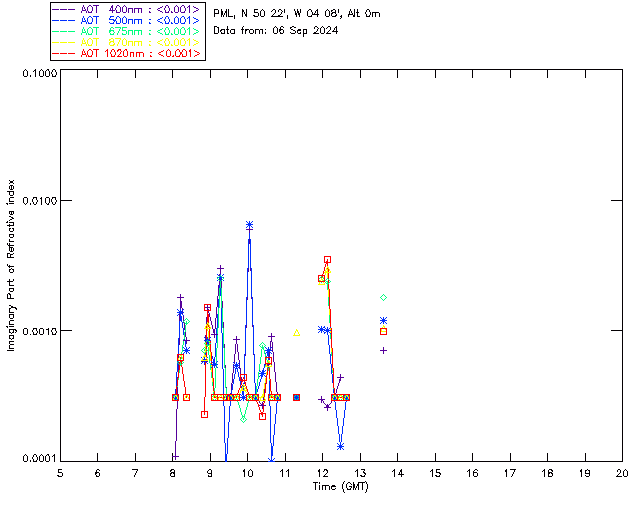Click the 'Data from: 06 Sep 2024' text
The height and width of the screenshot is (512, 640).
[x=276, y=31]
